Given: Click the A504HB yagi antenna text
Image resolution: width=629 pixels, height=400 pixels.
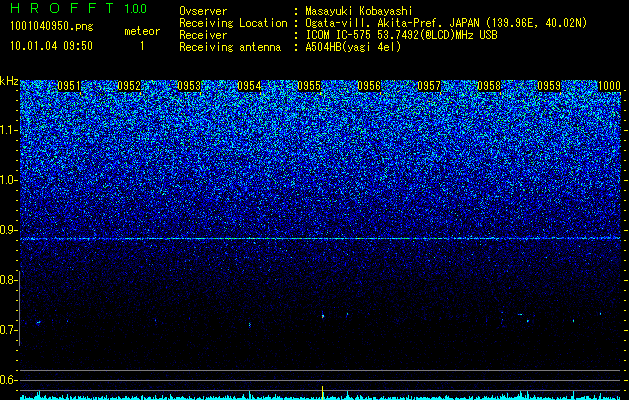Looking at the screenshot, I should tap(353, 47).
